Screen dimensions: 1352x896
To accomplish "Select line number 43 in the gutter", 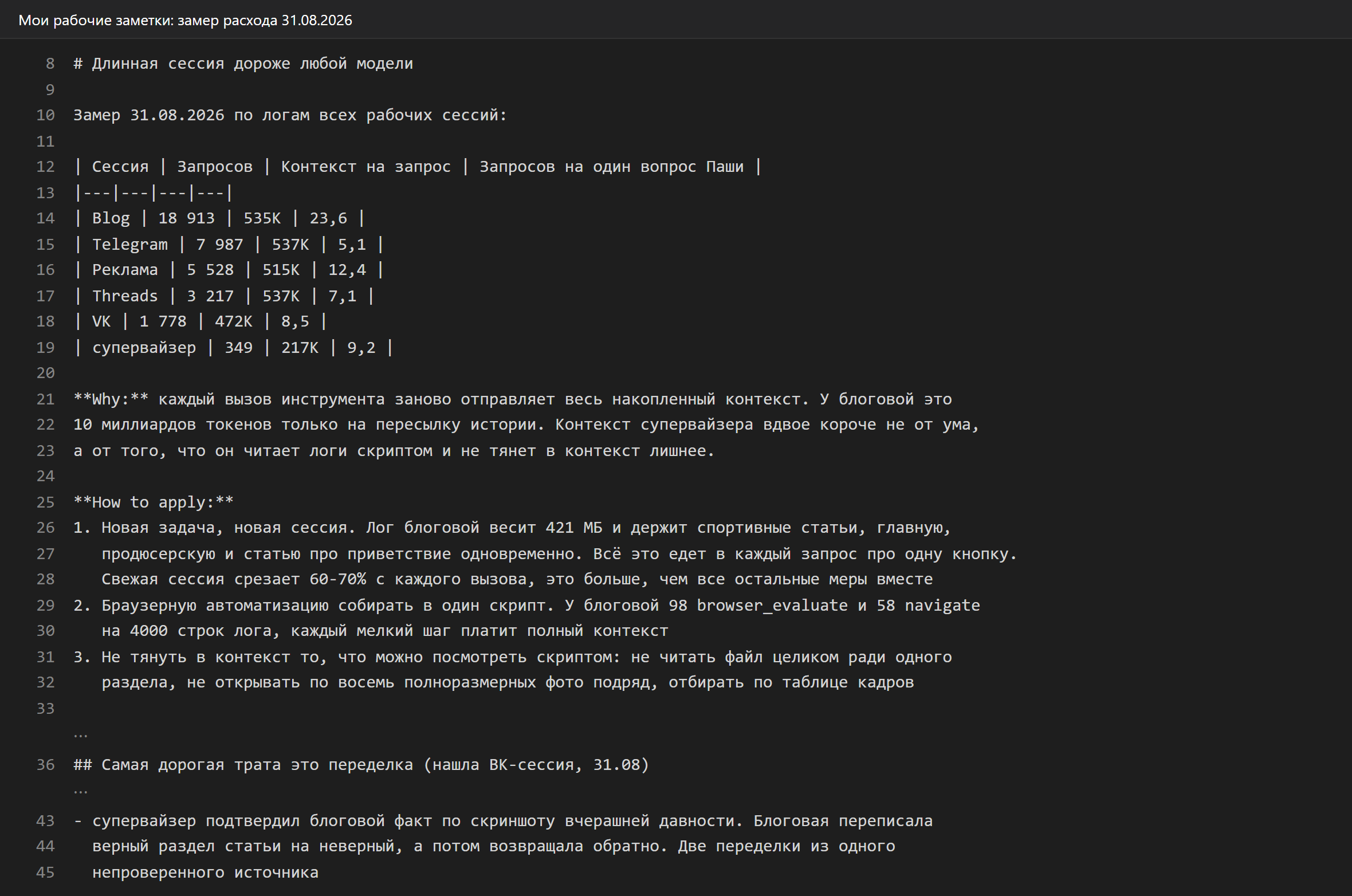I will tap(45, 821).
